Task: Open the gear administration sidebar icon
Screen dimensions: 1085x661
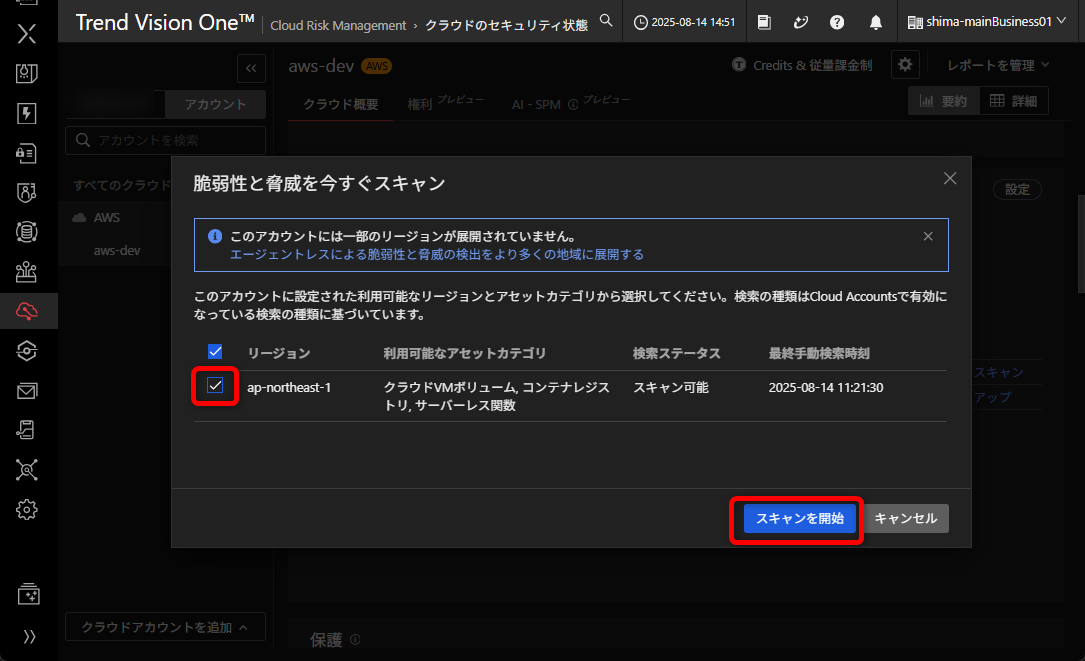Action: pyautogui.click(x=26, y=510)
